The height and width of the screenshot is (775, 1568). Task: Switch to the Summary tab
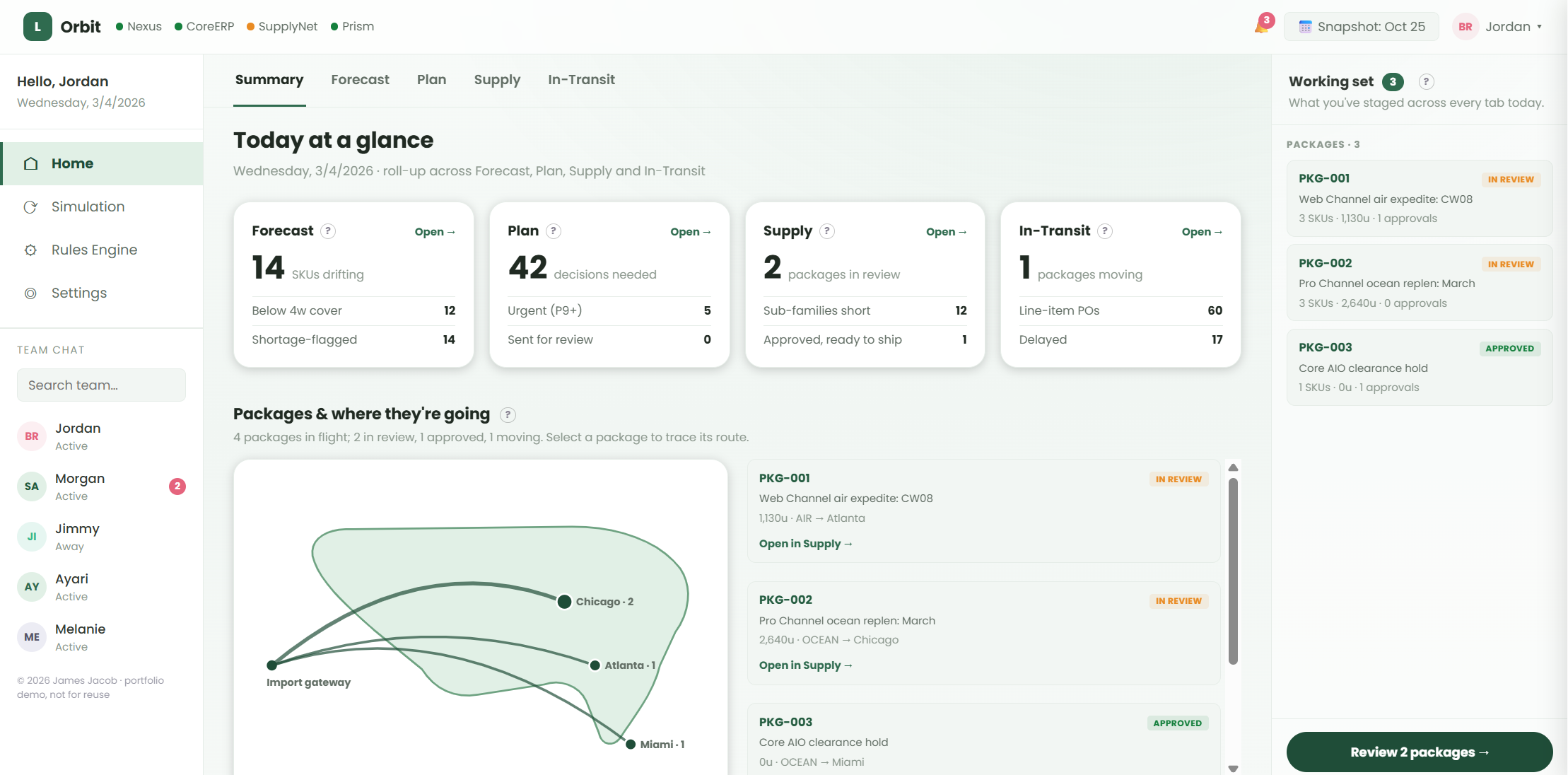[269, 80]
